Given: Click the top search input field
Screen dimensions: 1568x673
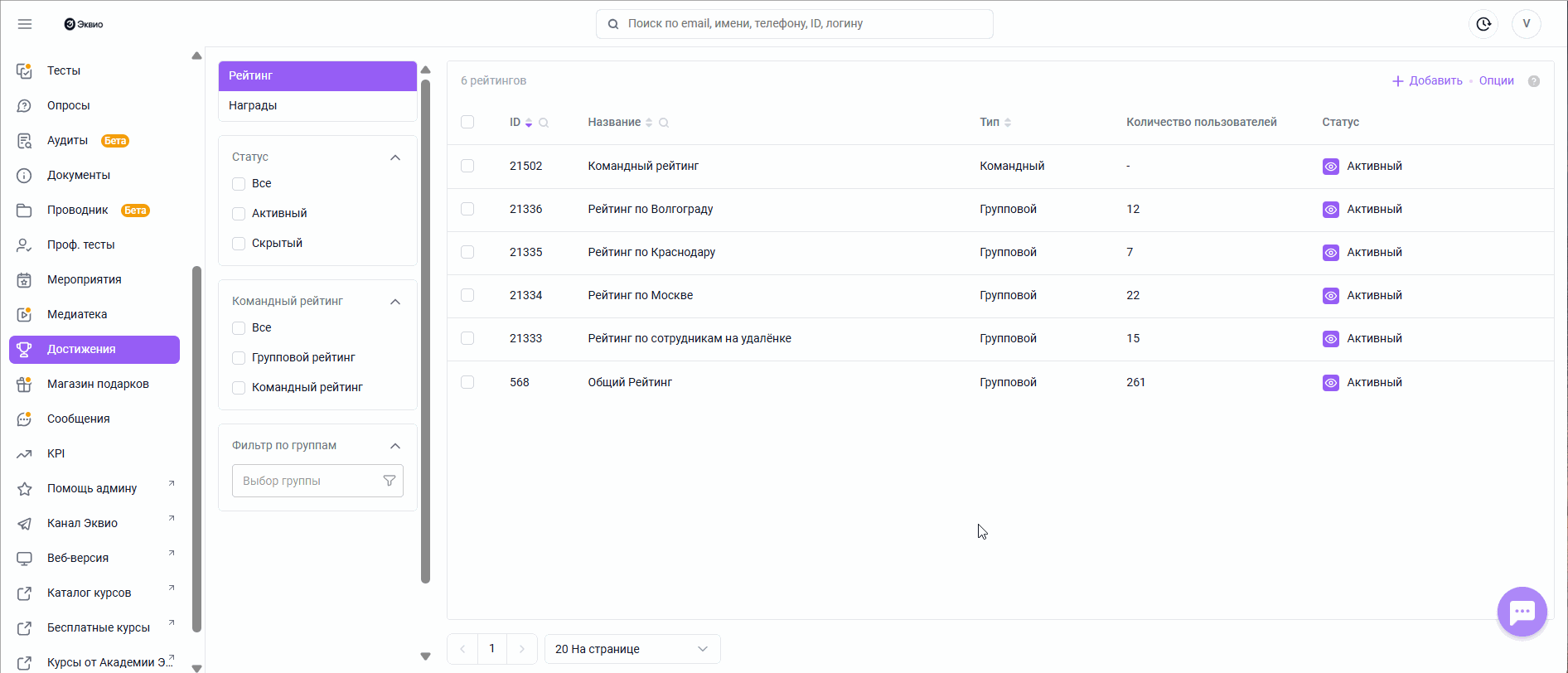Looking at the screenshot, I should [794, 24].
